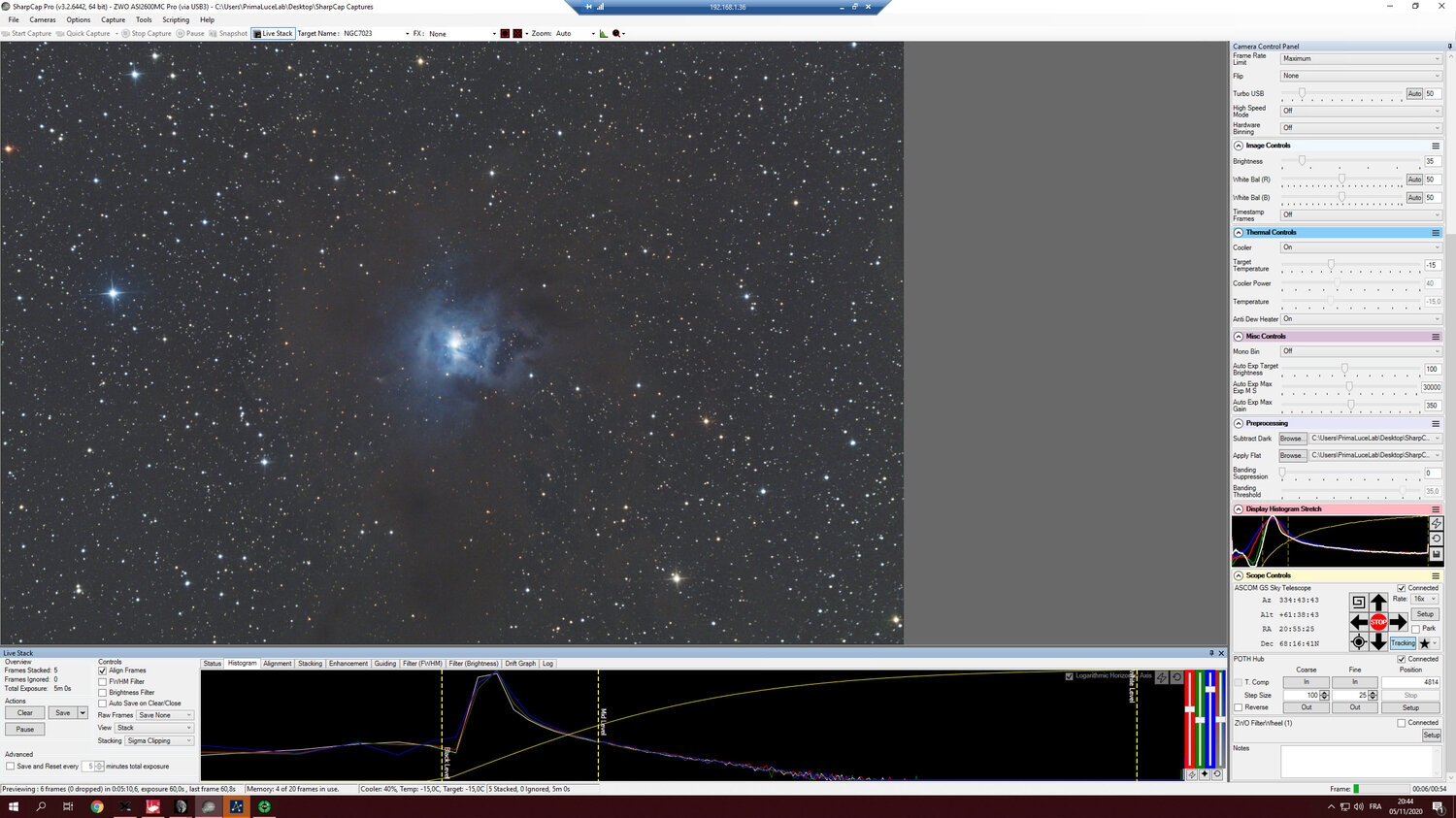Toggle the Align Frames checkbox
The width and height of the screenshot is (1456, 818).
(103, 671)
